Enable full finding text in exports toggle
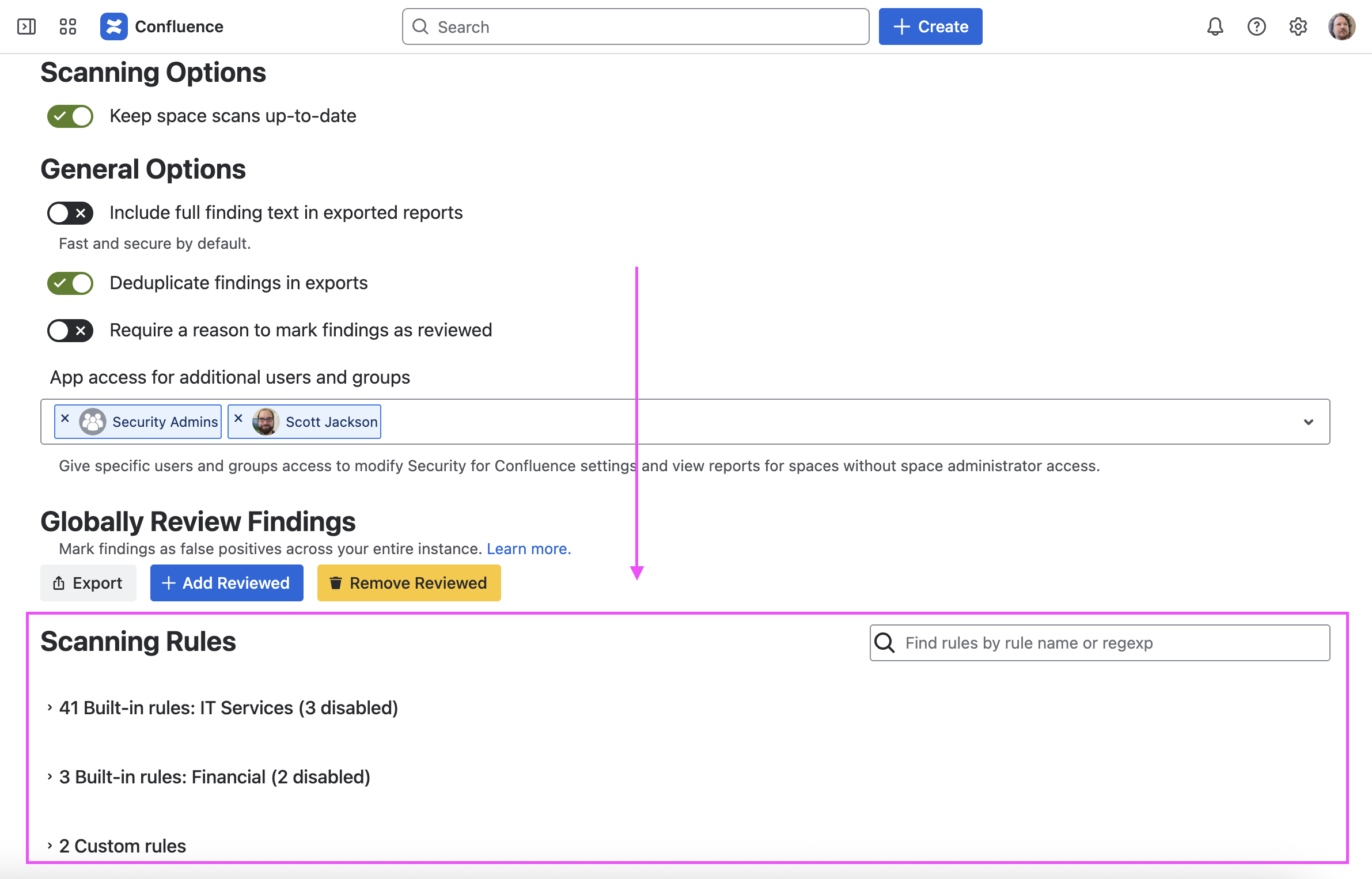Viewport: 1372px width, 879px height. pos(70,213)
